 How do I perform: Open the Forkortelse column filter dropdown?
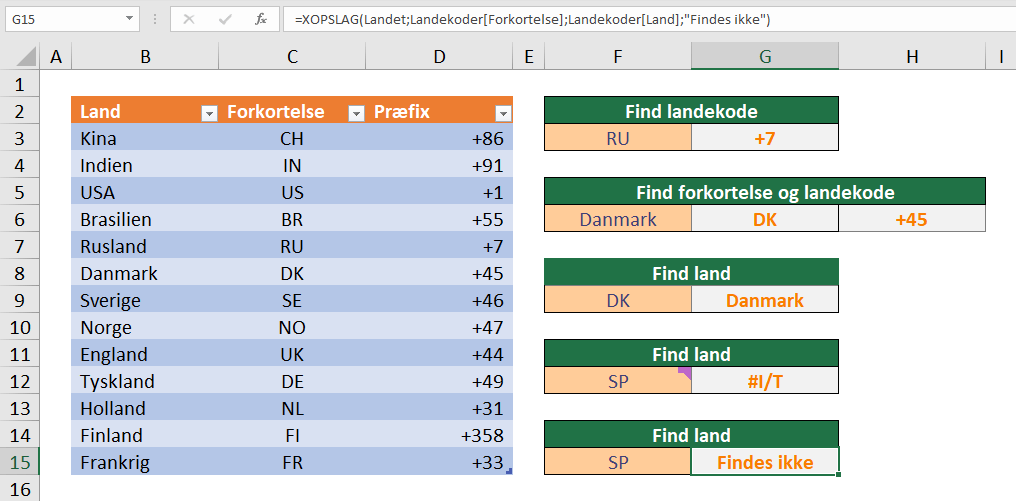pos(356,113)
